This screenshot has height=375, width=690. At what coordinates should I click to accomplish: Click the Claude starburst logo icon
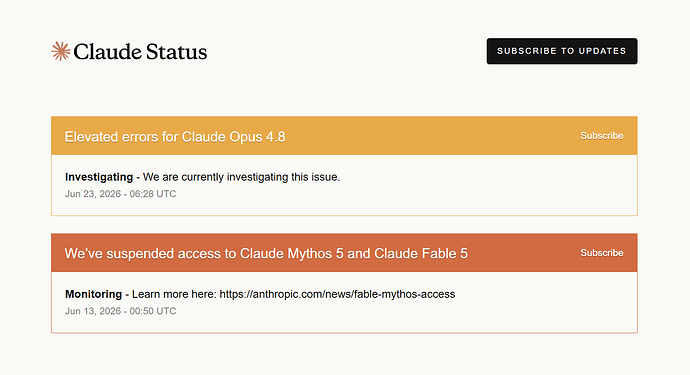point(61,51)
